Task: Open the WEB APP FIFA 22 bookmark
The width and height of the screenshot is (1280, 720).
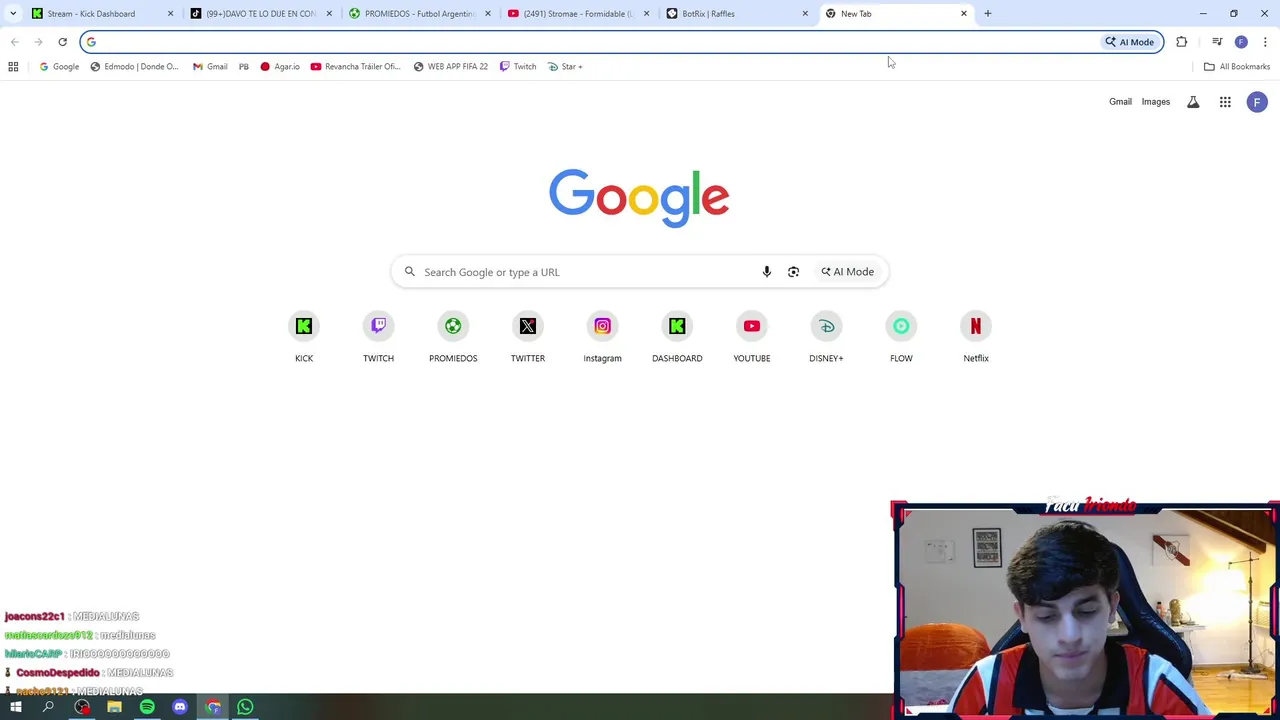Action: pyautogui.click(x=451, y=67)
